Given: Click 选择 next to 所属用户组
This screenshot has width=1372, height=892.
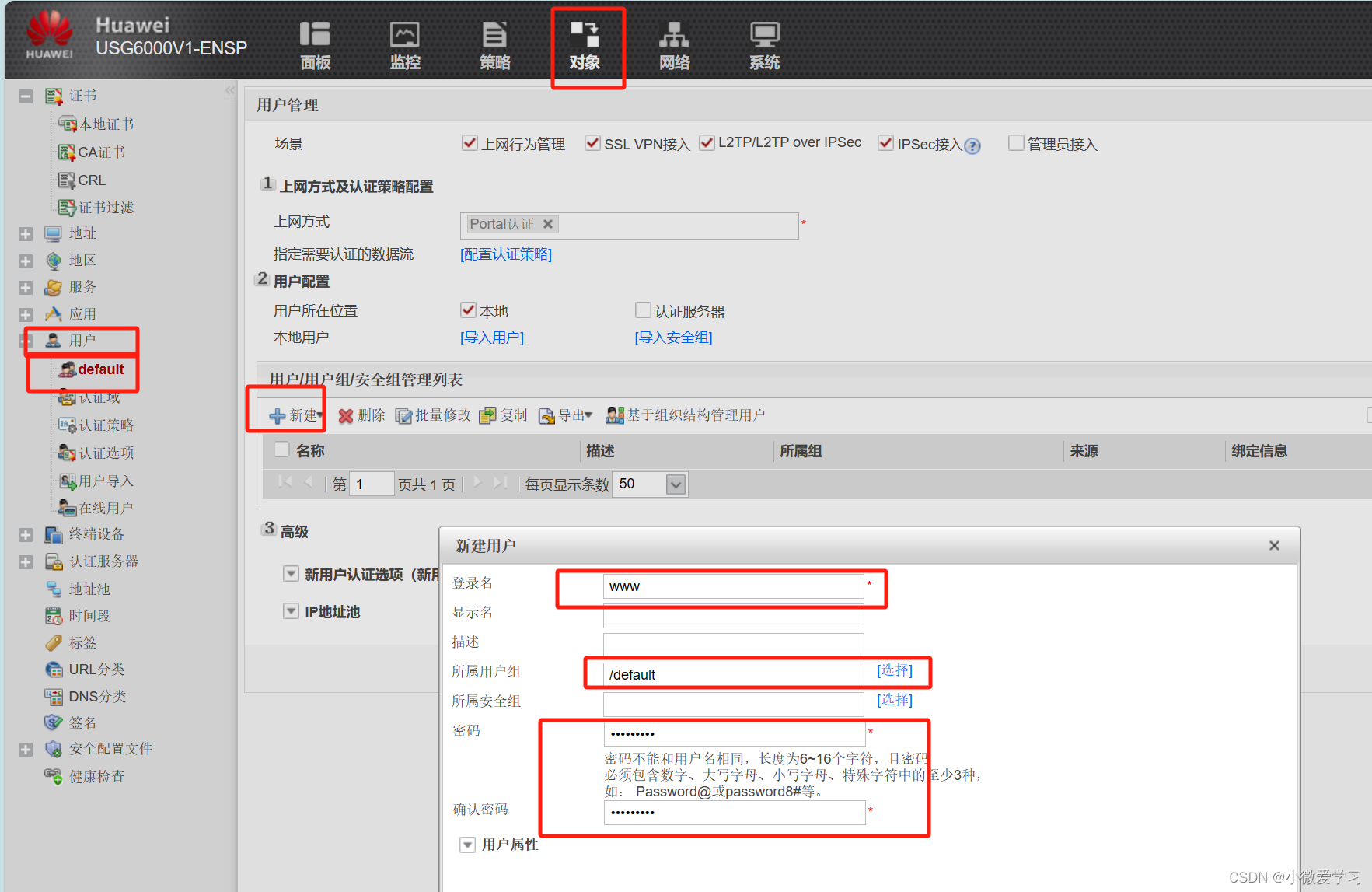Looking at the screenshot, I should point(895,670).
